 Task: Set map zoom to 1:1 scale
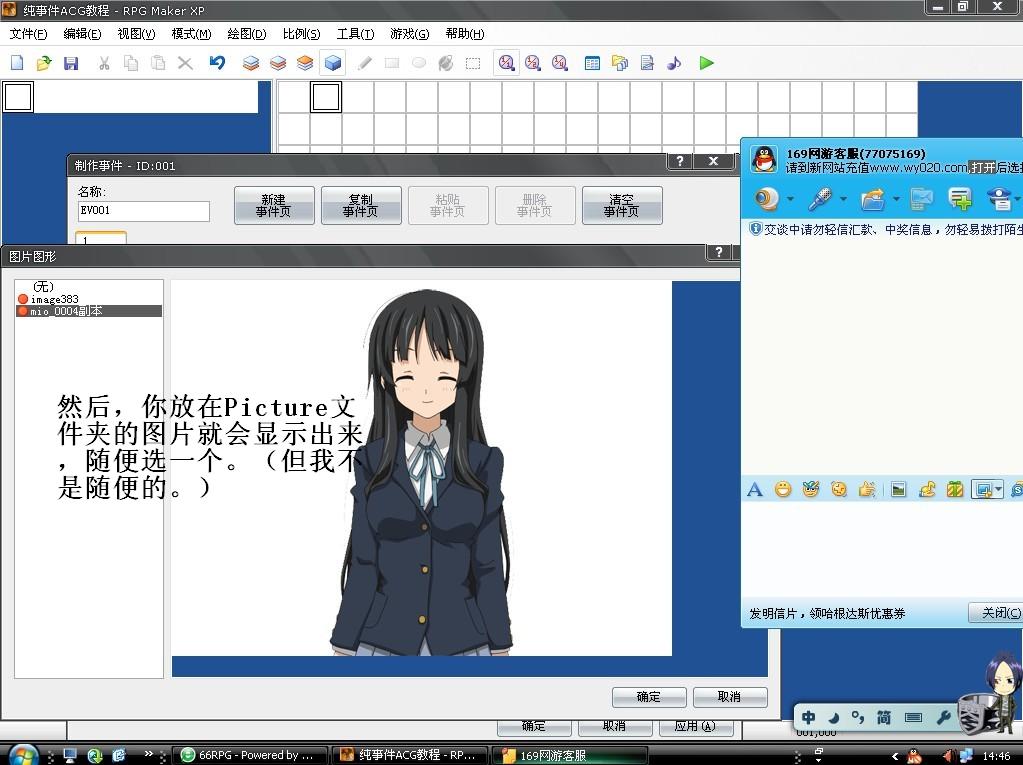point(506,63)
